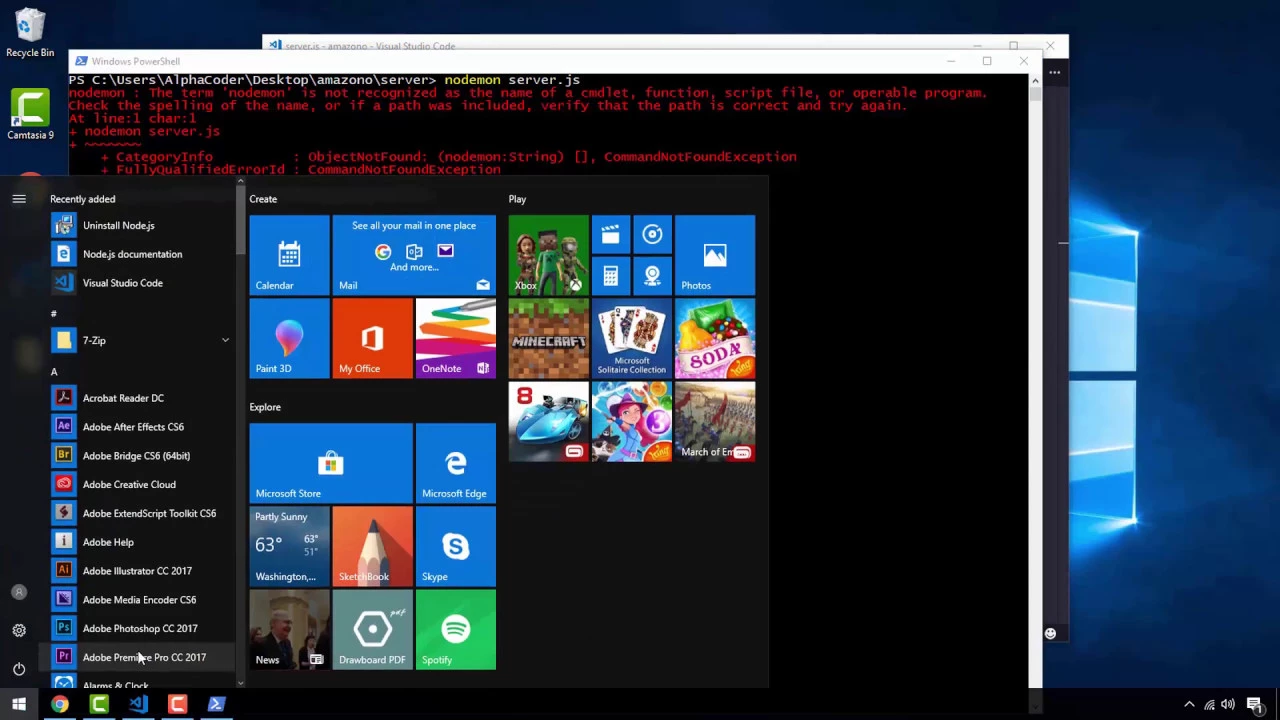Open March of Empires tile
This screenshot has height=720, width=1280.
coord(714,421)
